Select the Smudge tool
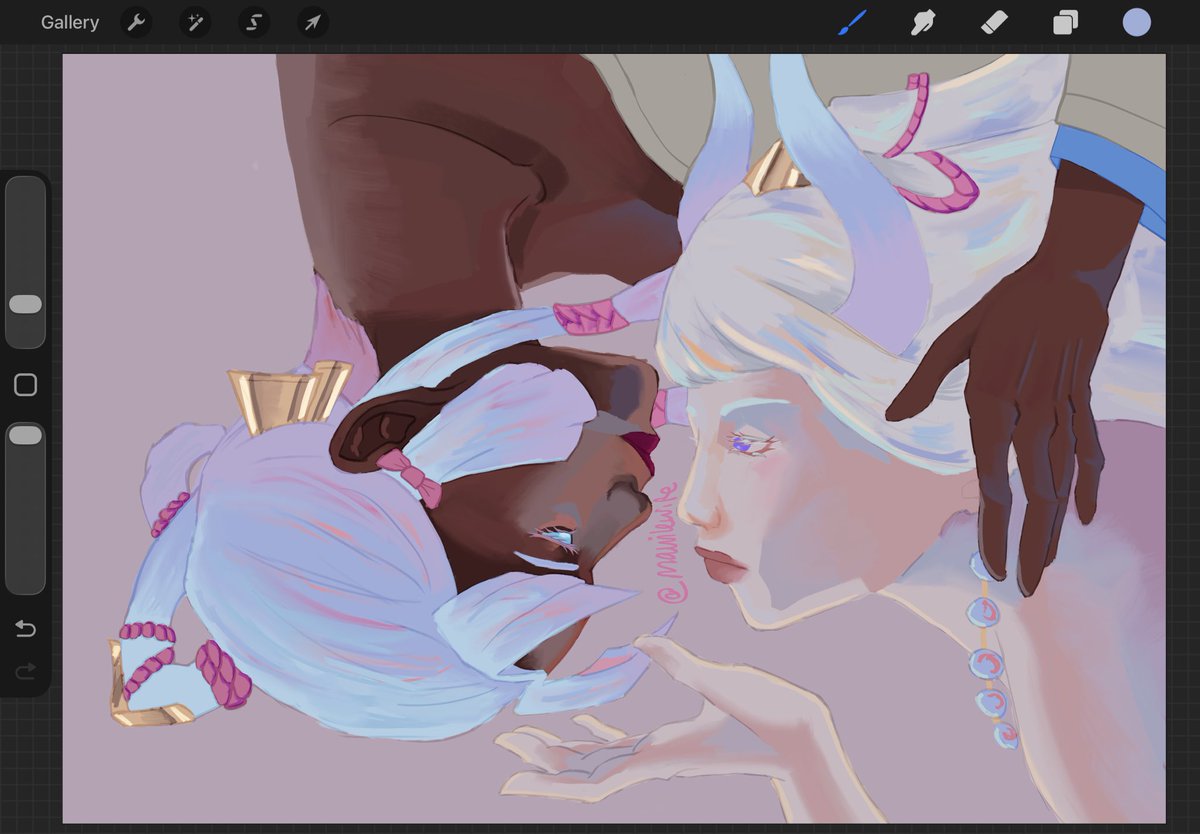The width and height of the screenshot is (1200, 834). [x=922, y=22]
